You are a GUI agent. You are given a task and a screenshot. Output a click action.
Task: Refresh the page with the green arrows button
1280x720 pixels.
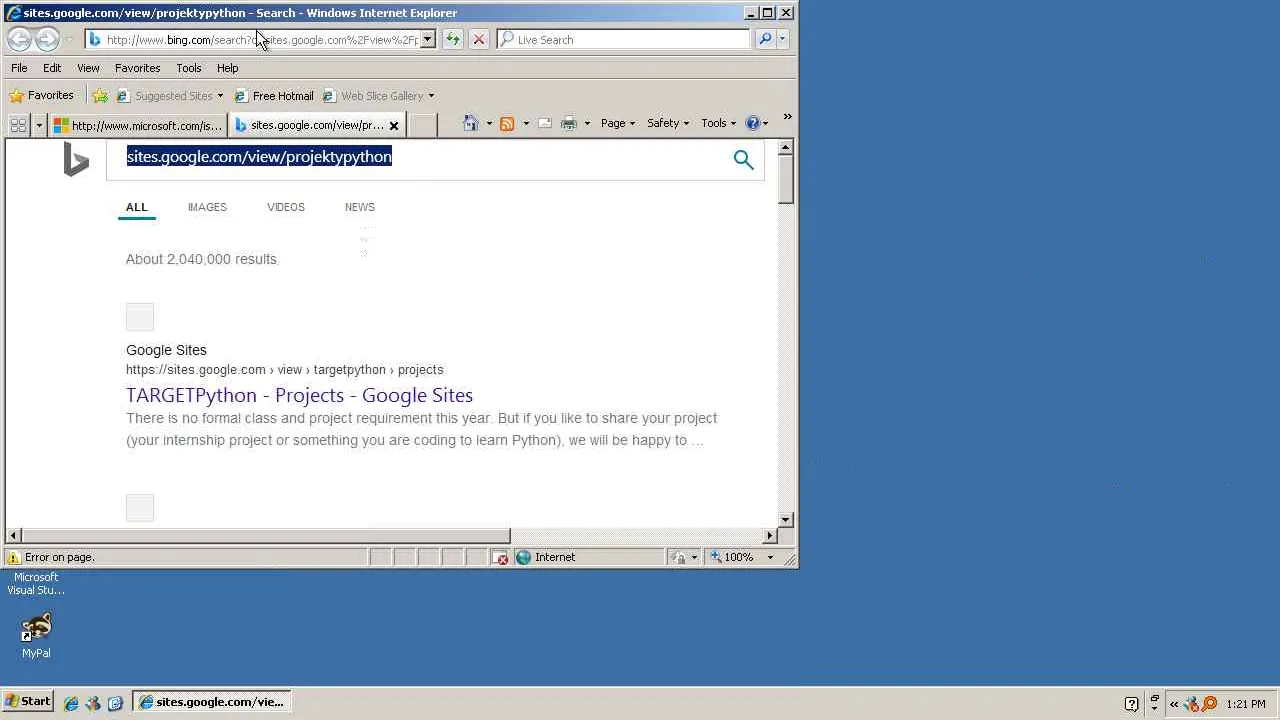tap(453, 39)
